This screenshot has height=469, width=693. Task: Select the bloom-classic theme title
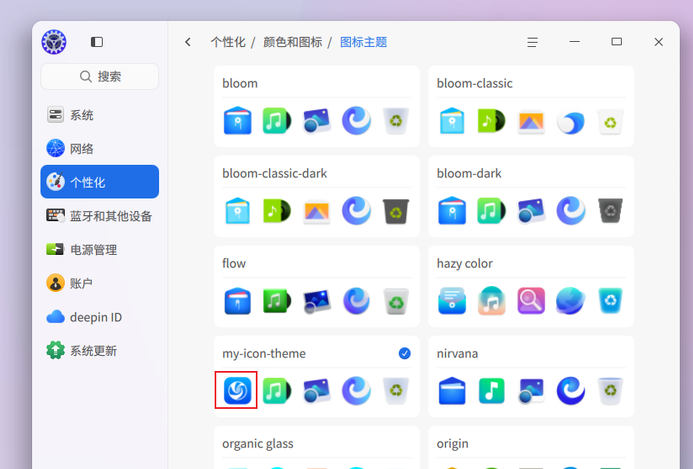475,83
